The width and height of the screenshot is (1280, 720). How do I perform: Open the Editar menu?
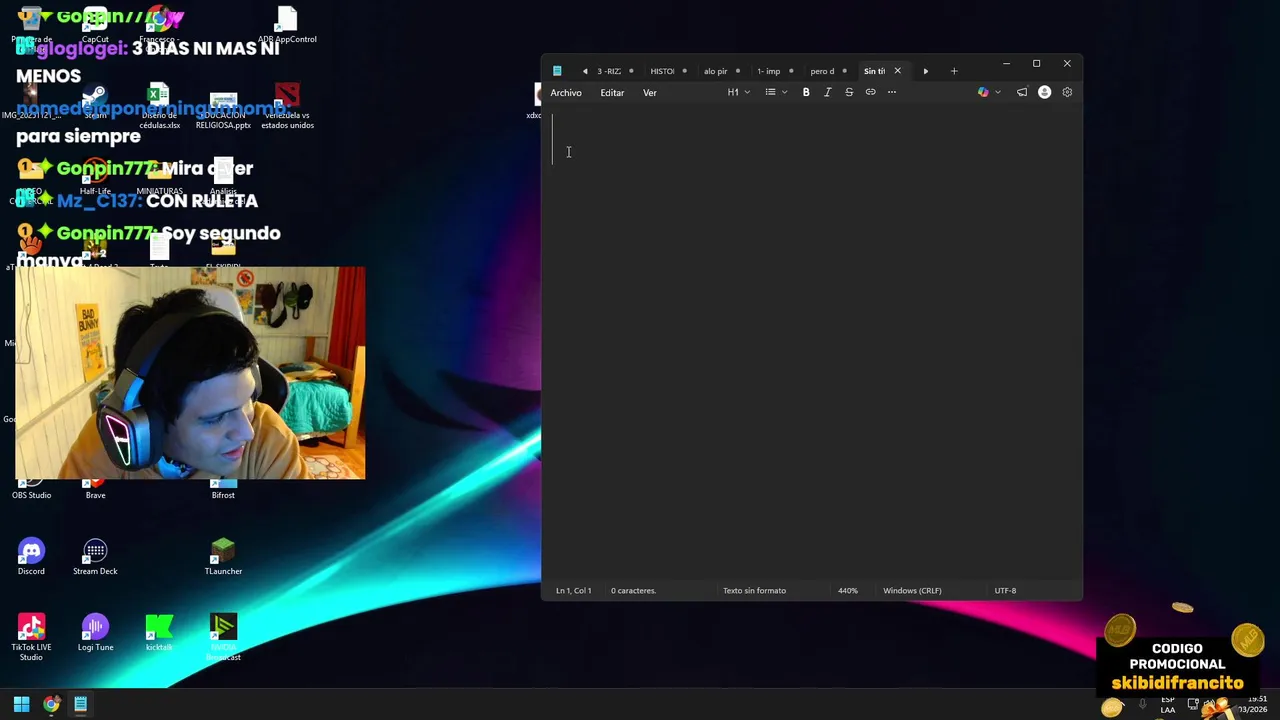(x=612, y=93)
